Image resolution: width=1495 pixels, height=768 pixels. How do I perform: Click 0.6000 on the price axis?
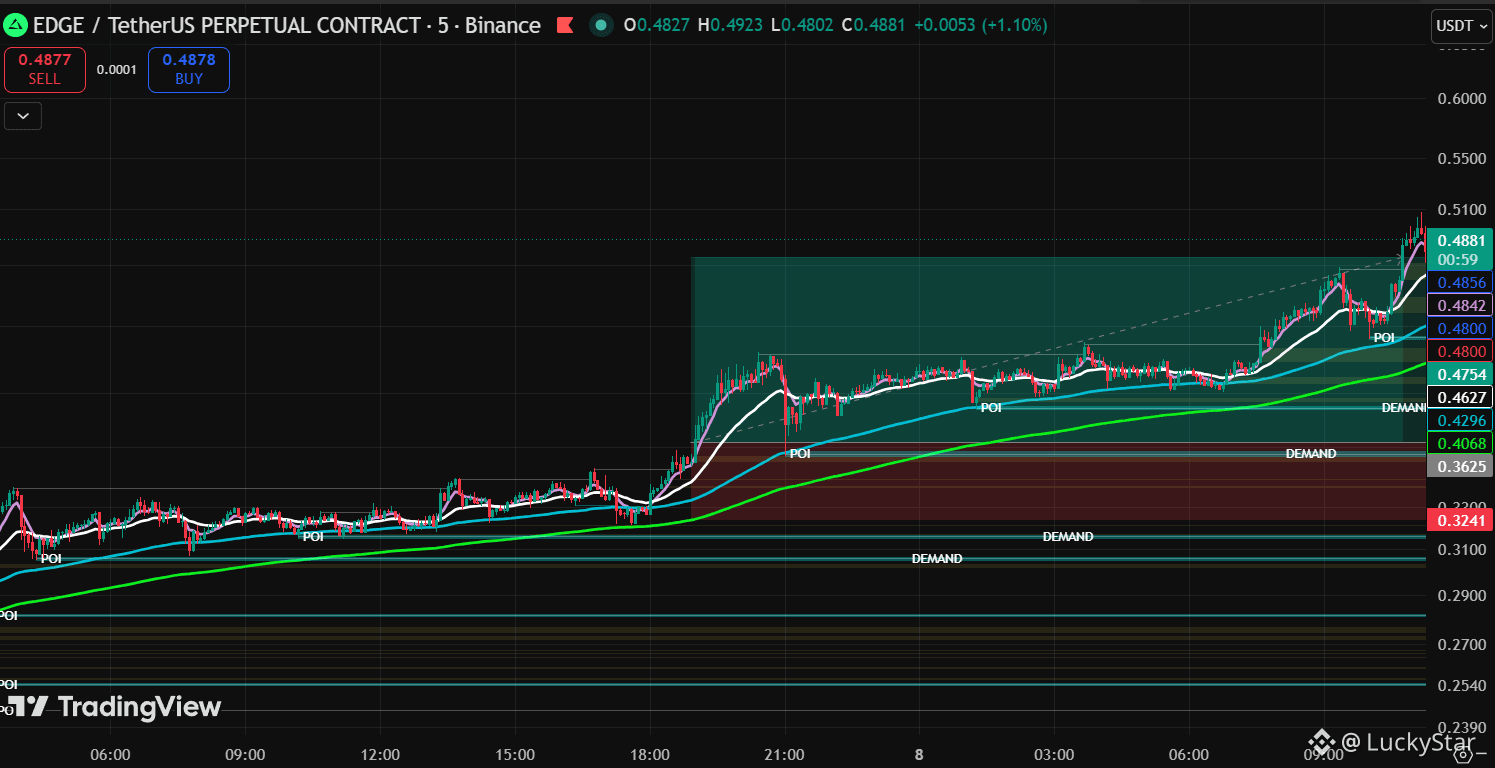point(1461,98)
